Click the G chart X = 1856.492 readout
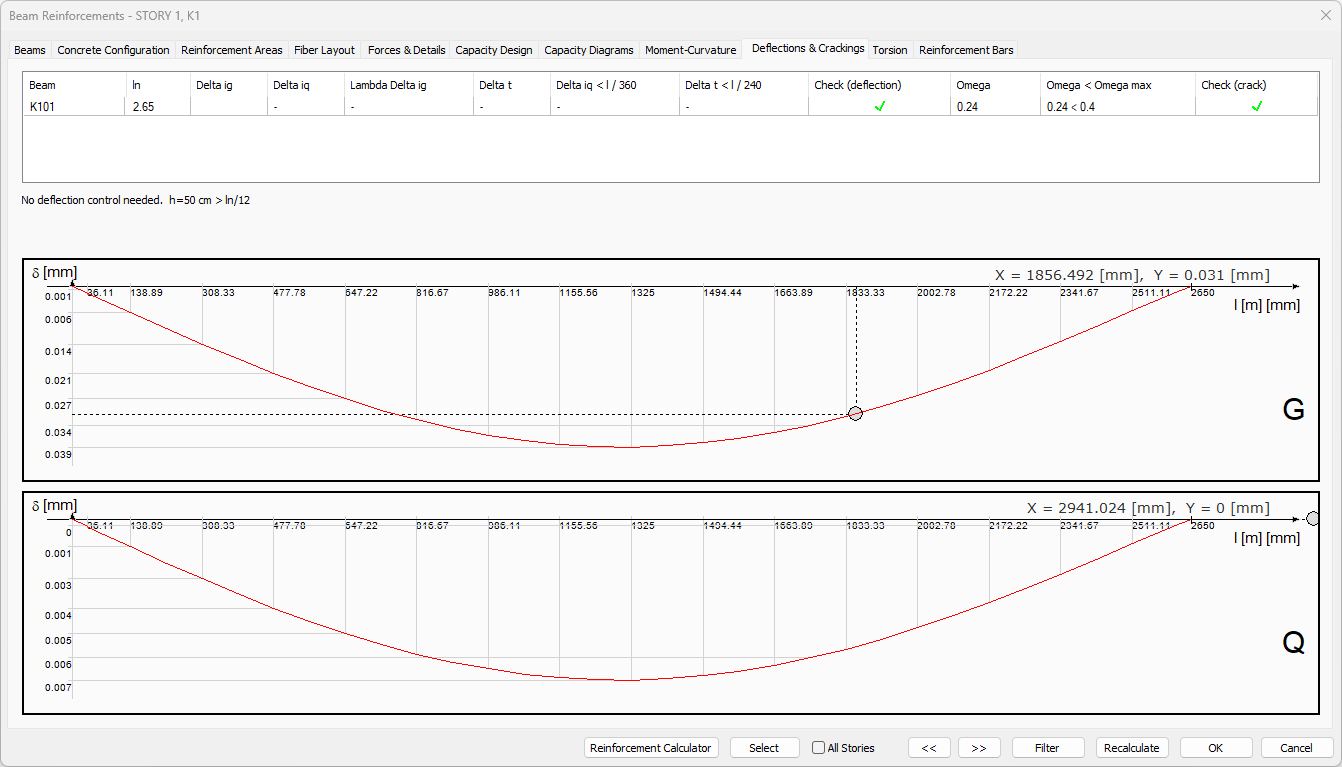 click(x=1132, y=275)
